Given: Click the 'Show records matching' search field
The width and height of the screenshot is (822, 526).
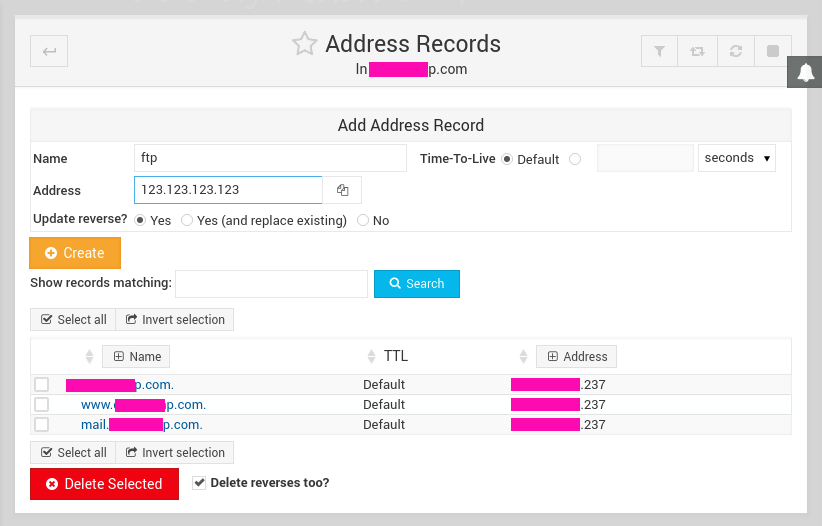Looking at the screenshot, I should point(271,284).
